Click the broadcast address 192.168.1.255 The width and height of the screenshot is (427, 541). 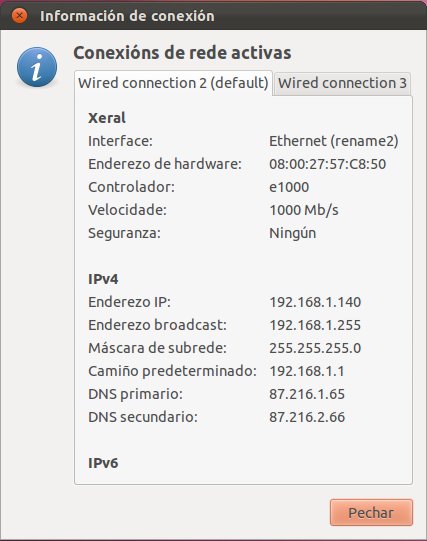(x=315, y=325)
